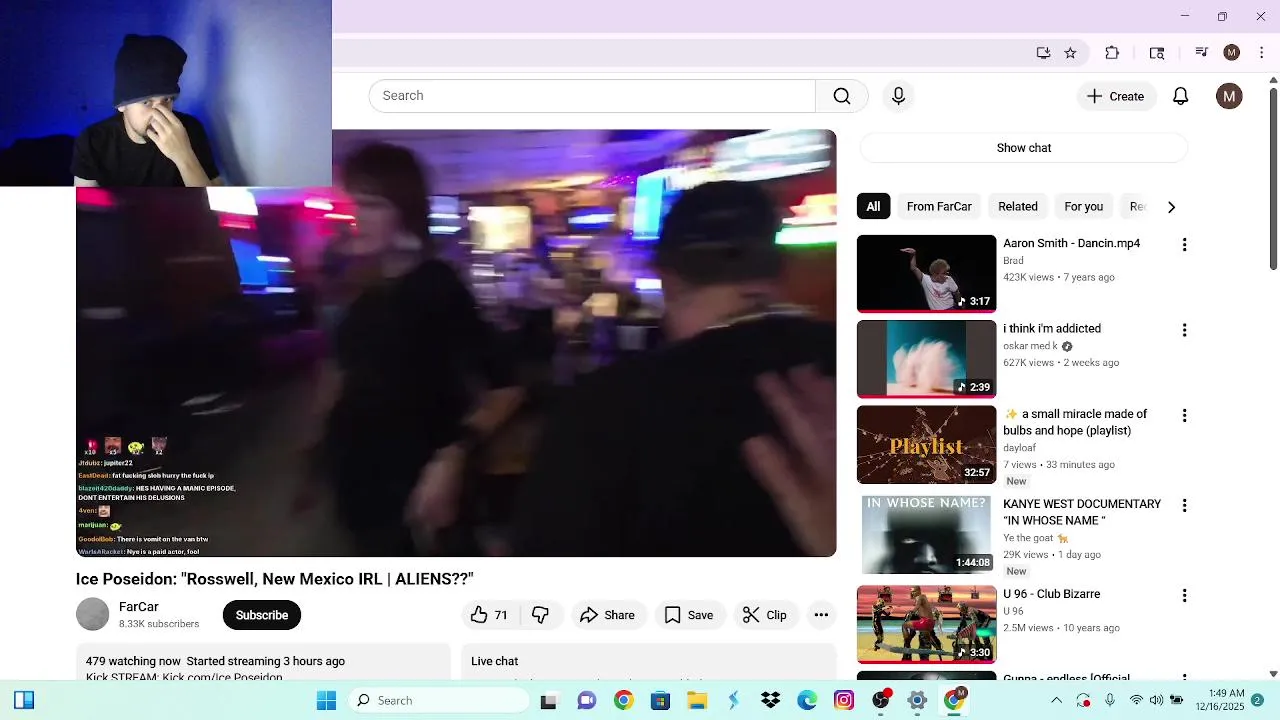Open more actions ellipsis under video

click(821, 615)
